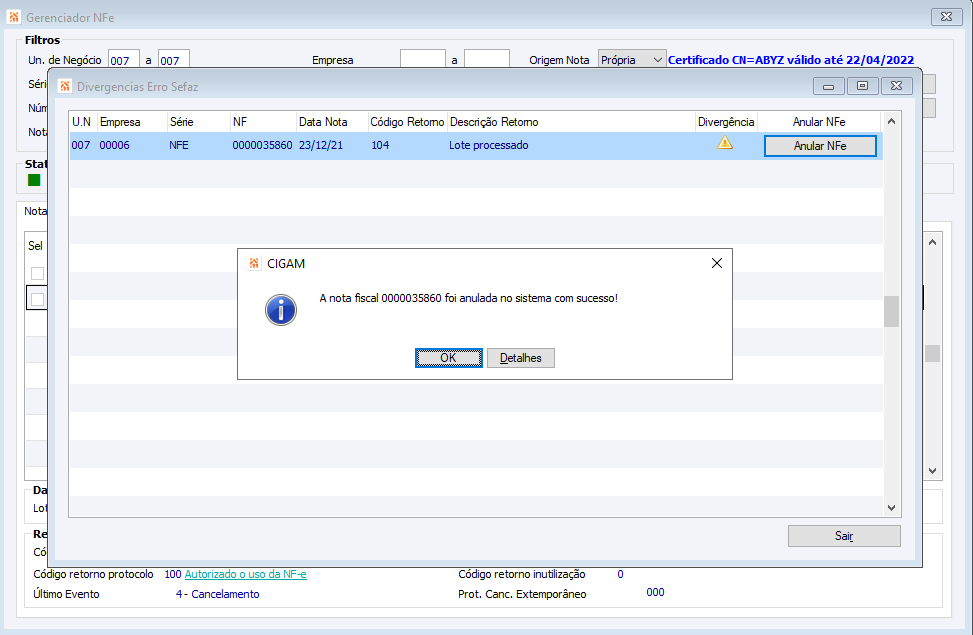
Task: Click the Sel column header
Action: tap(35, 246)
